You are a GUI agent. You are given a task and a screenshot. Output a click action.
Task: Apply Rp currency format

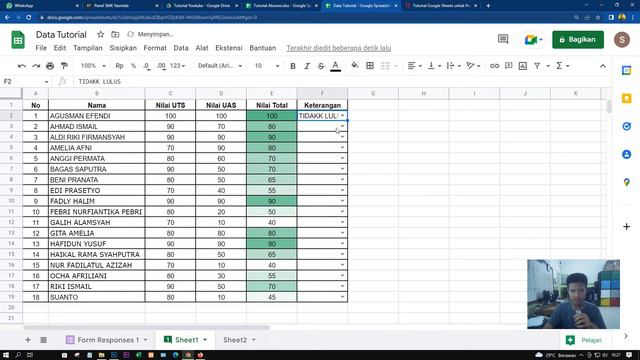pos(119,66)
